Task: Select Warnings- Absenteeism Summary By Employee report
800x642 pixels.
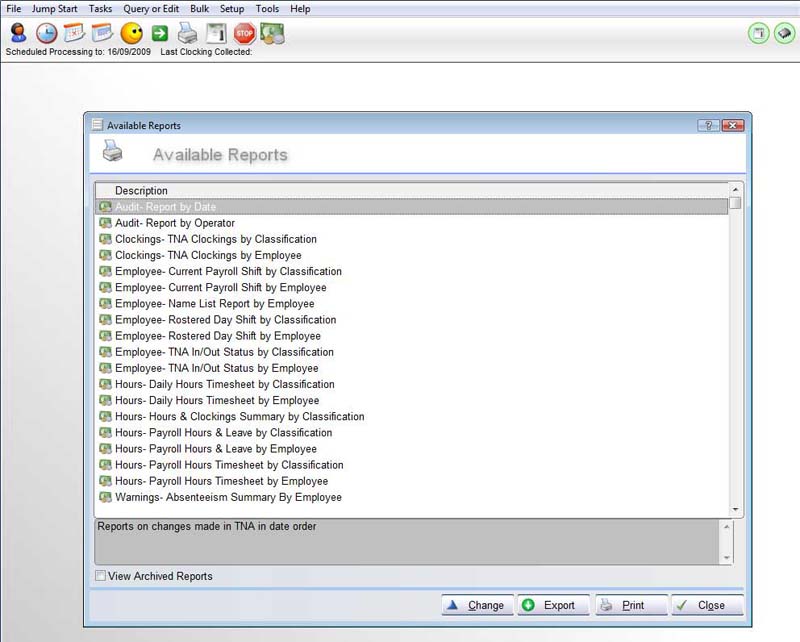Action: [x=228, y=497]
